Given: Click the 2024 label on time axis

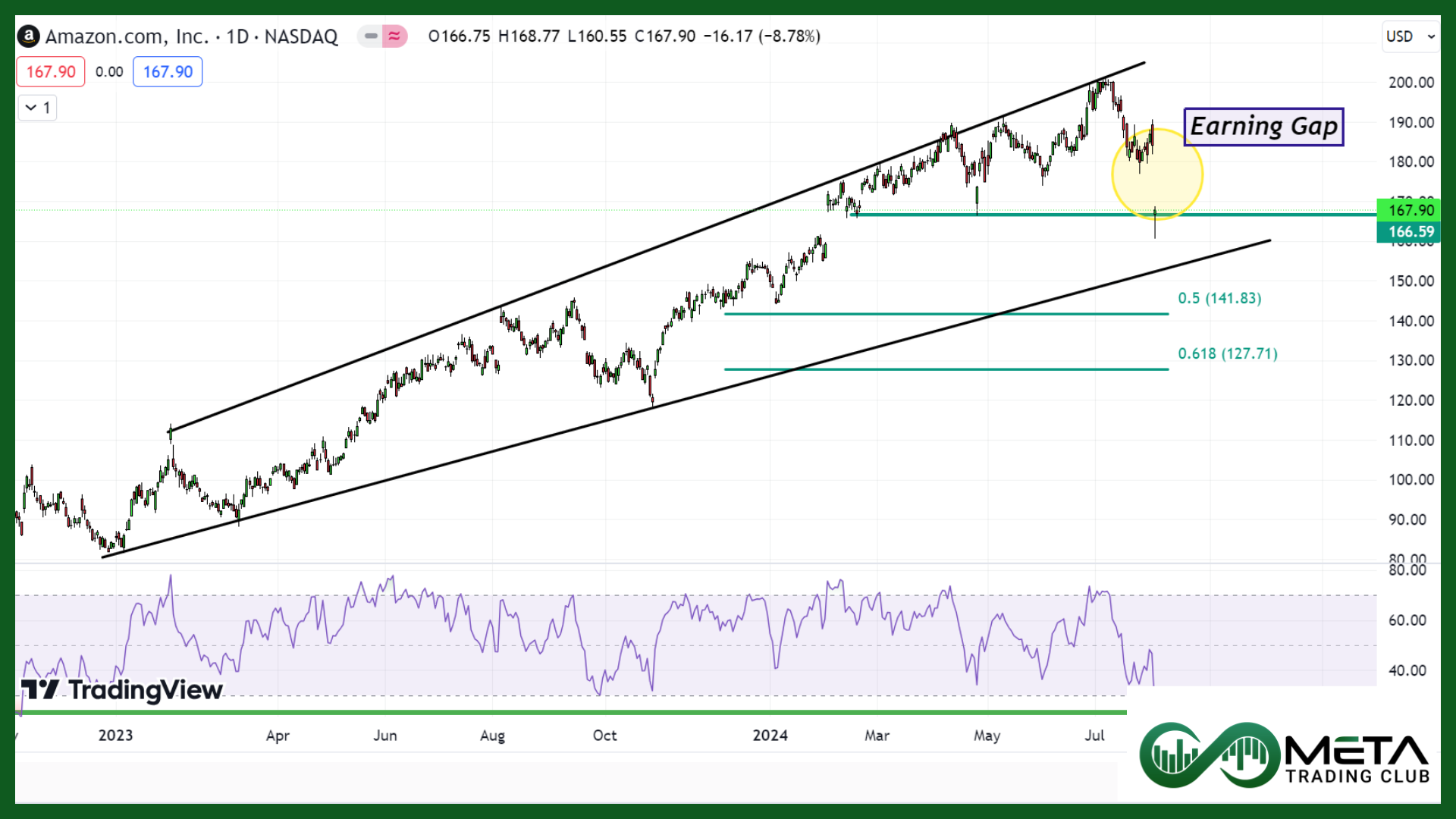Looking at the screenshot, I should pyautogui.click(x=770, y=736).
